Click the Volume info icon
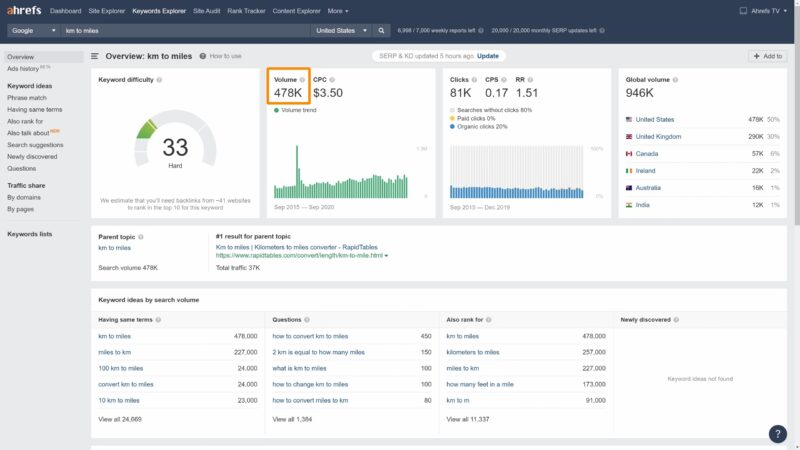Image resolution: width=800 pixels, height=450 pixels. (303, 79)
